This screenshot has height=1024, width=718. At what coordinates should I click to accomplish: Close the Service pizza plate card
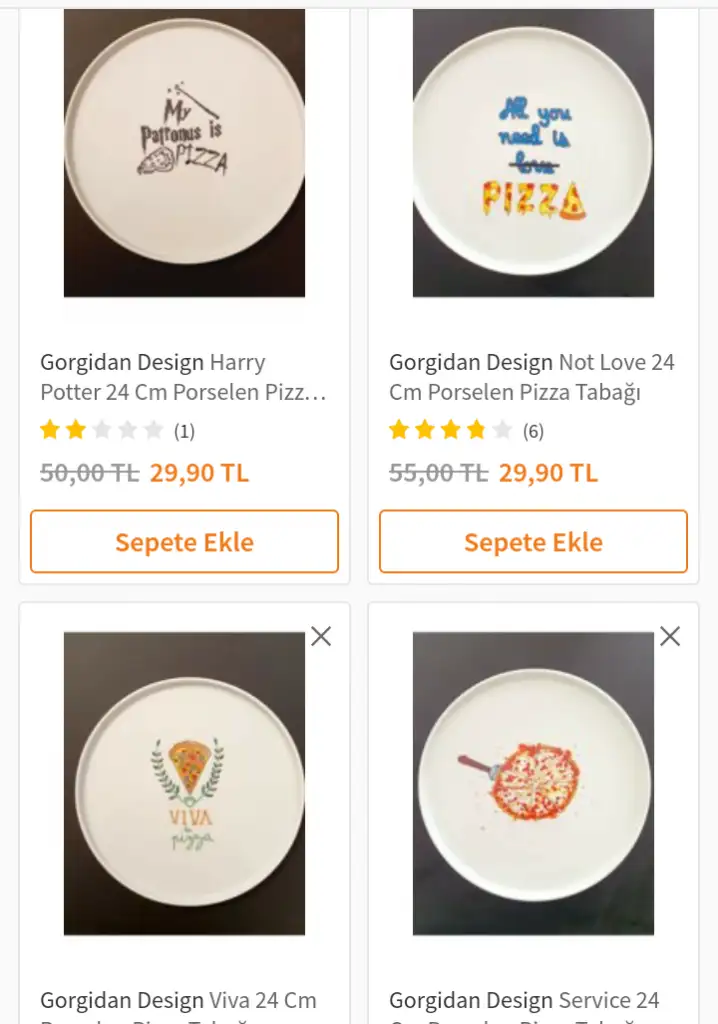670,636
